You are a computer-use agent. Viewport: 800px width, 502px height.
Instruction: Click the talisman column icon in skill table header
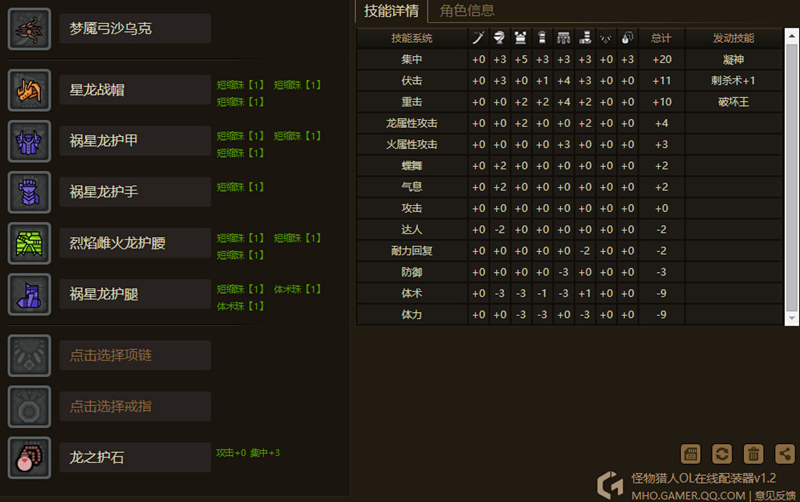[628, 38]
